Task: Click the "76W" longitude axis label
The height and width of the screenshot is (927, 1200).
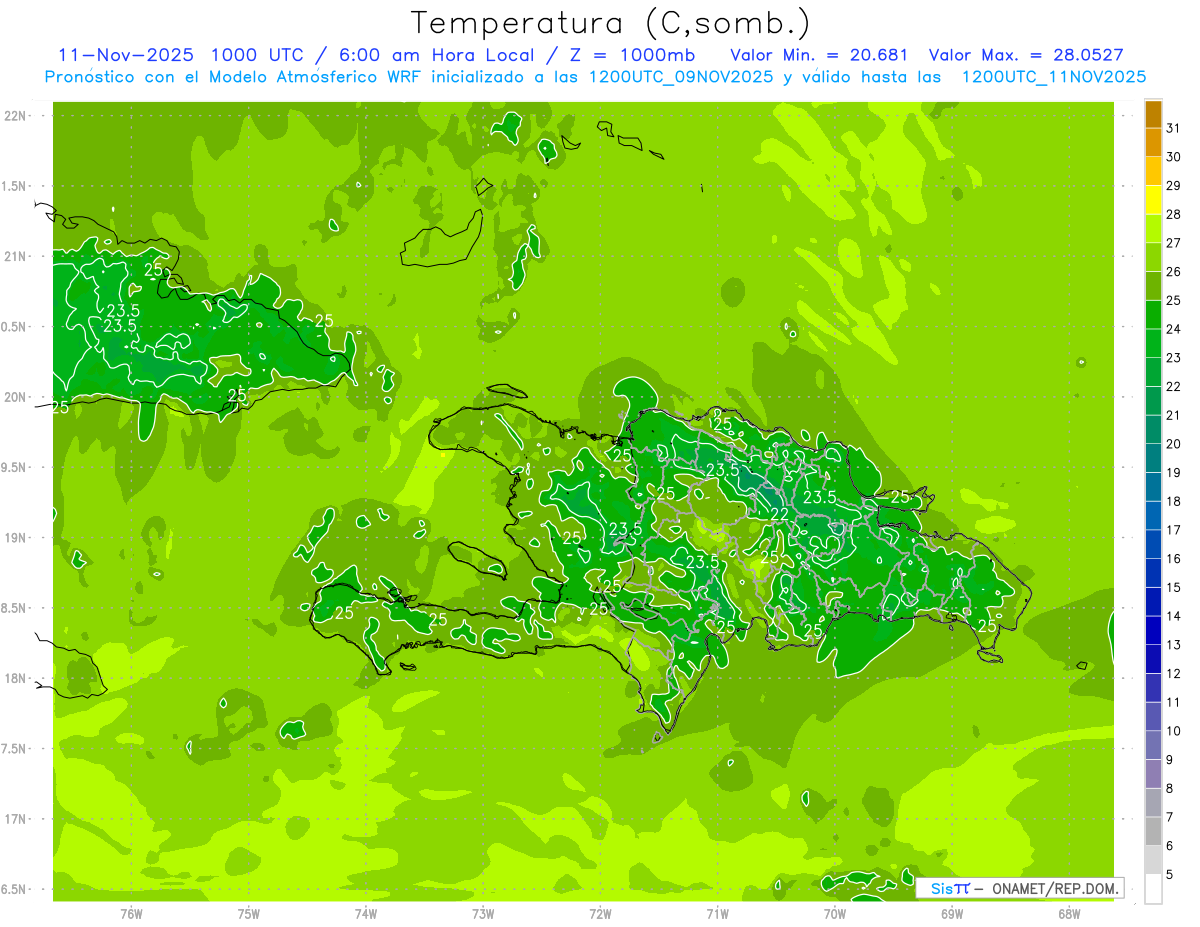Action: (131, 914)
